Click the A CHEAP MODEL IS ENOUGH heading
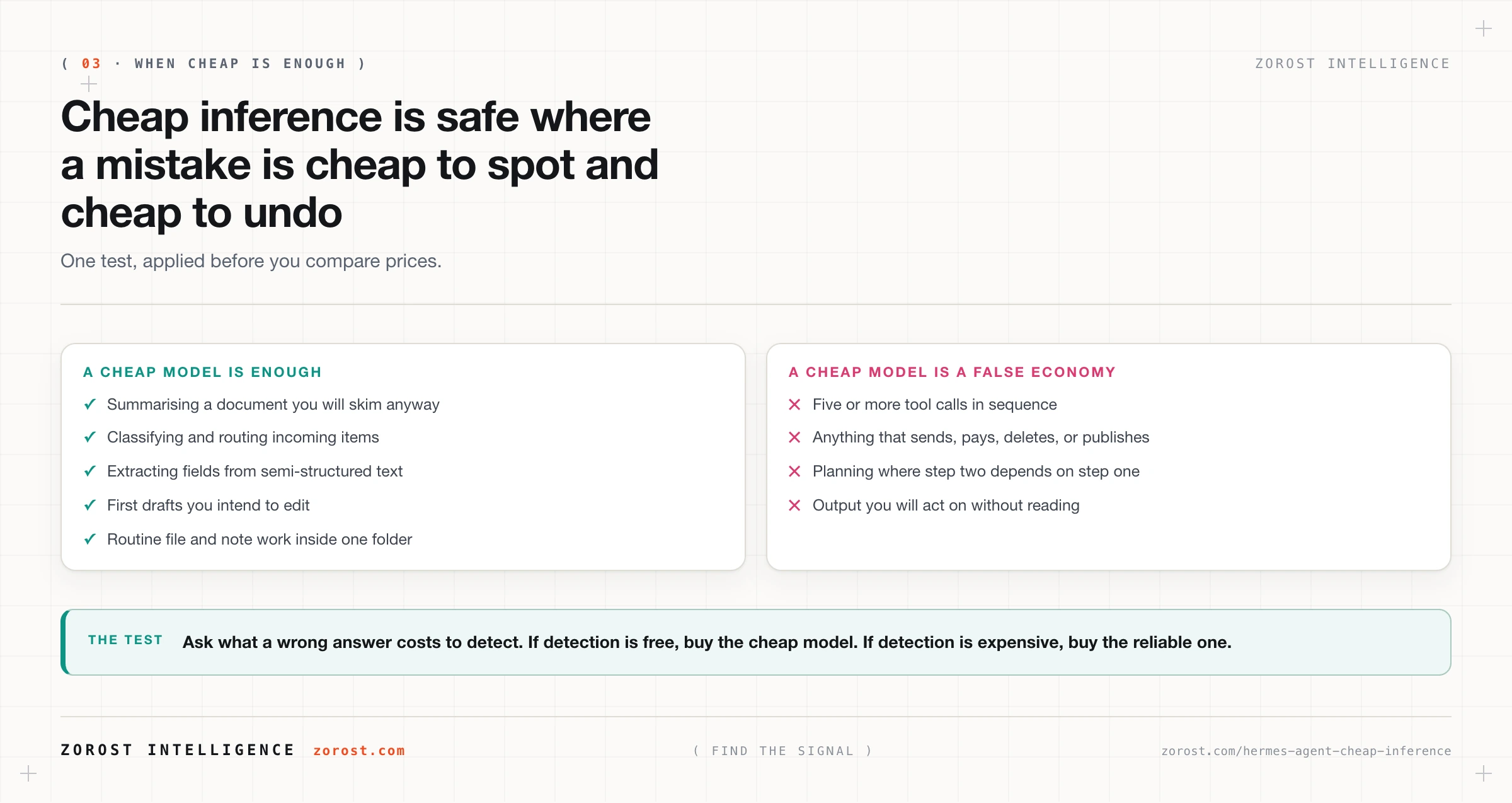 (202, 372)
